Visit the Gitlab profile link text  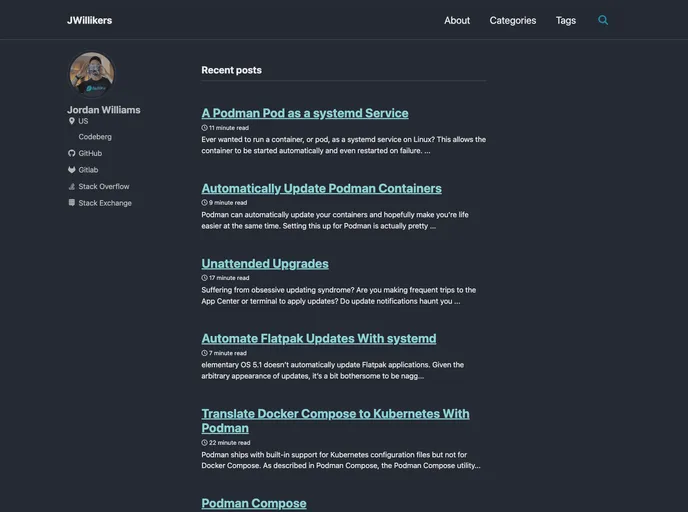(x=88, y=170)
